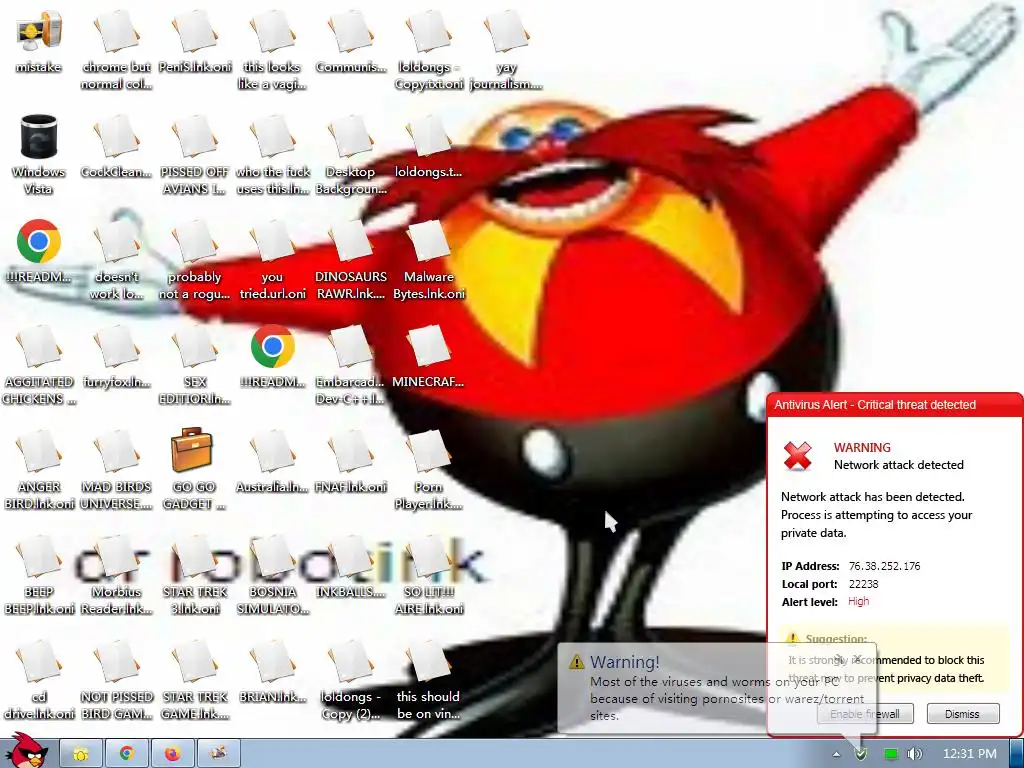Open Chrome from the taskbar
1024x768 pixels.
pos(127,754)
